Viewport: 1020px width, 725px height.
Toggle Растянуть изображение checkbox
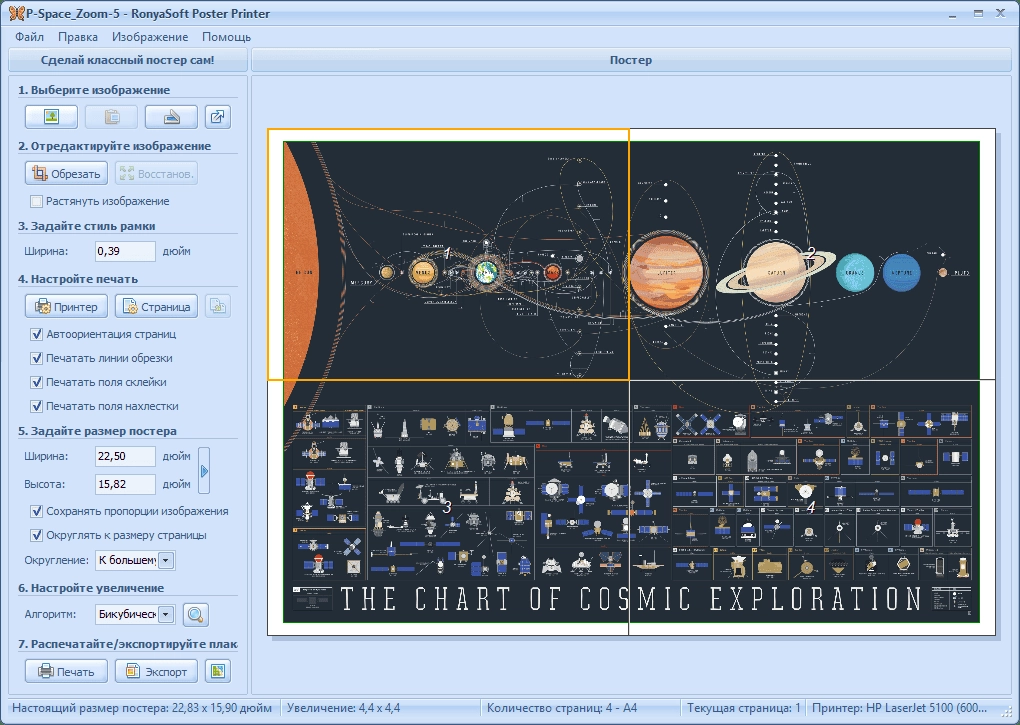[36, 202]
